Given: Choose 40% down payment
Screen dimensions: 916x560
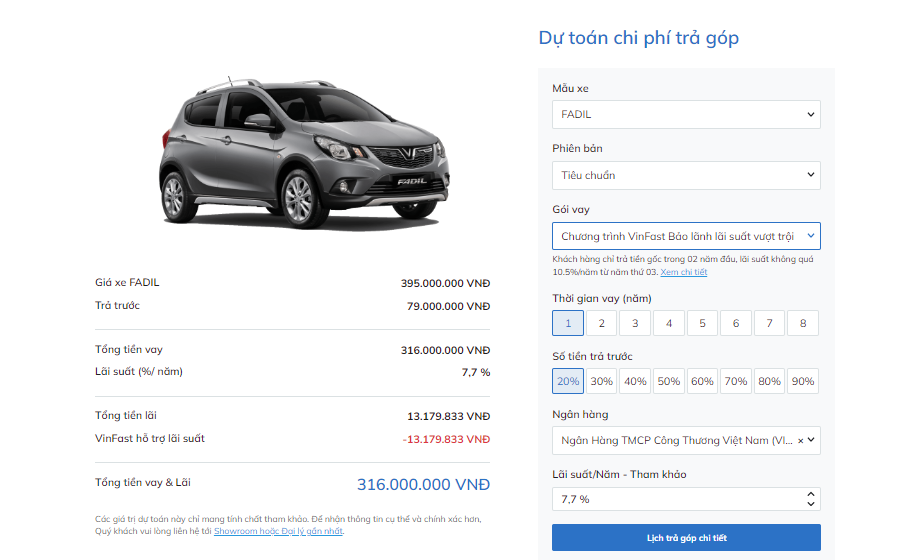Looking at the screenshot, I should click(635, 381).
